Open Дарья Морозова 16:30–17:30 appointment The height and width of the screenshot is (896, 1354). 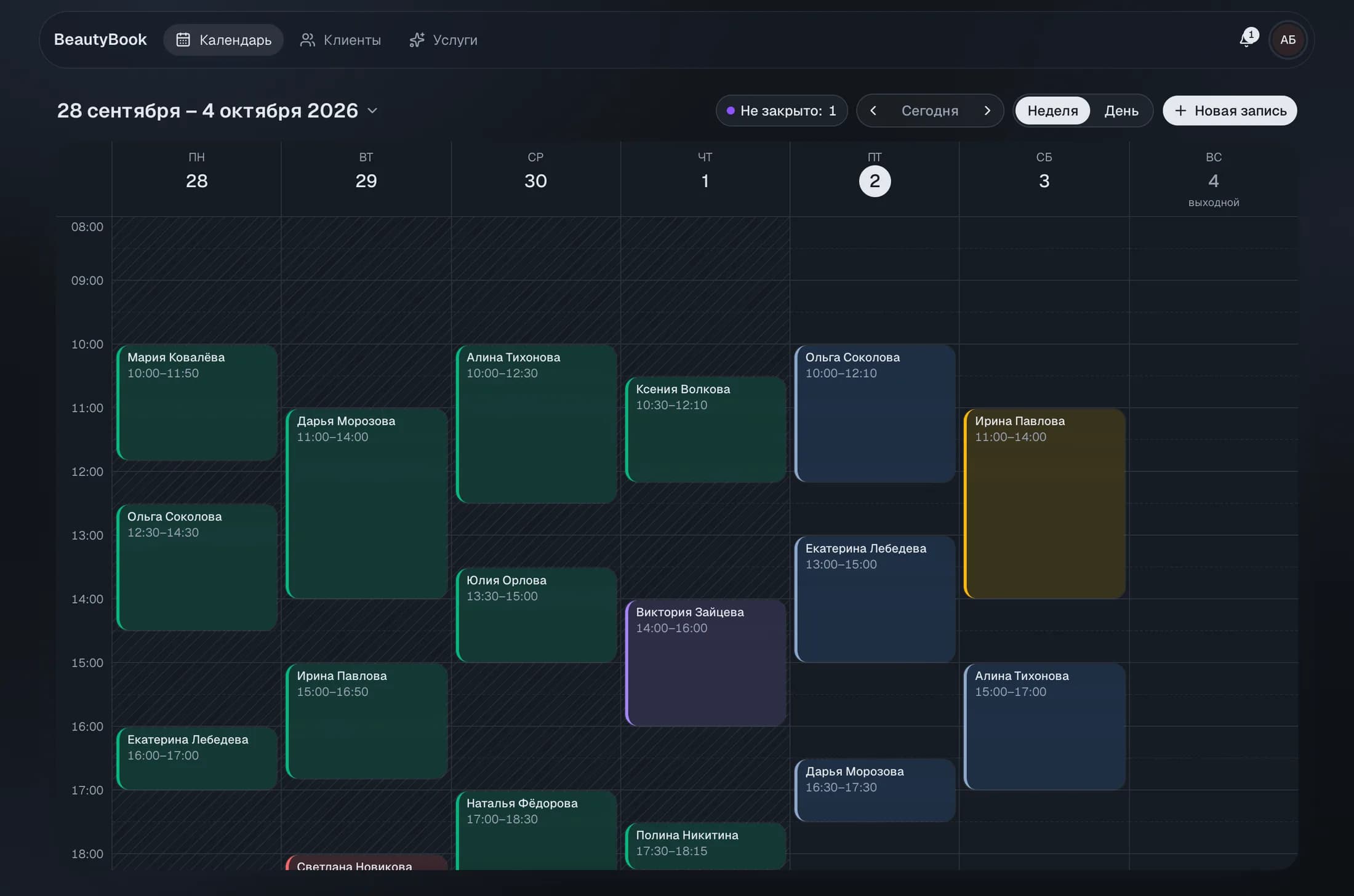point(875,790)
